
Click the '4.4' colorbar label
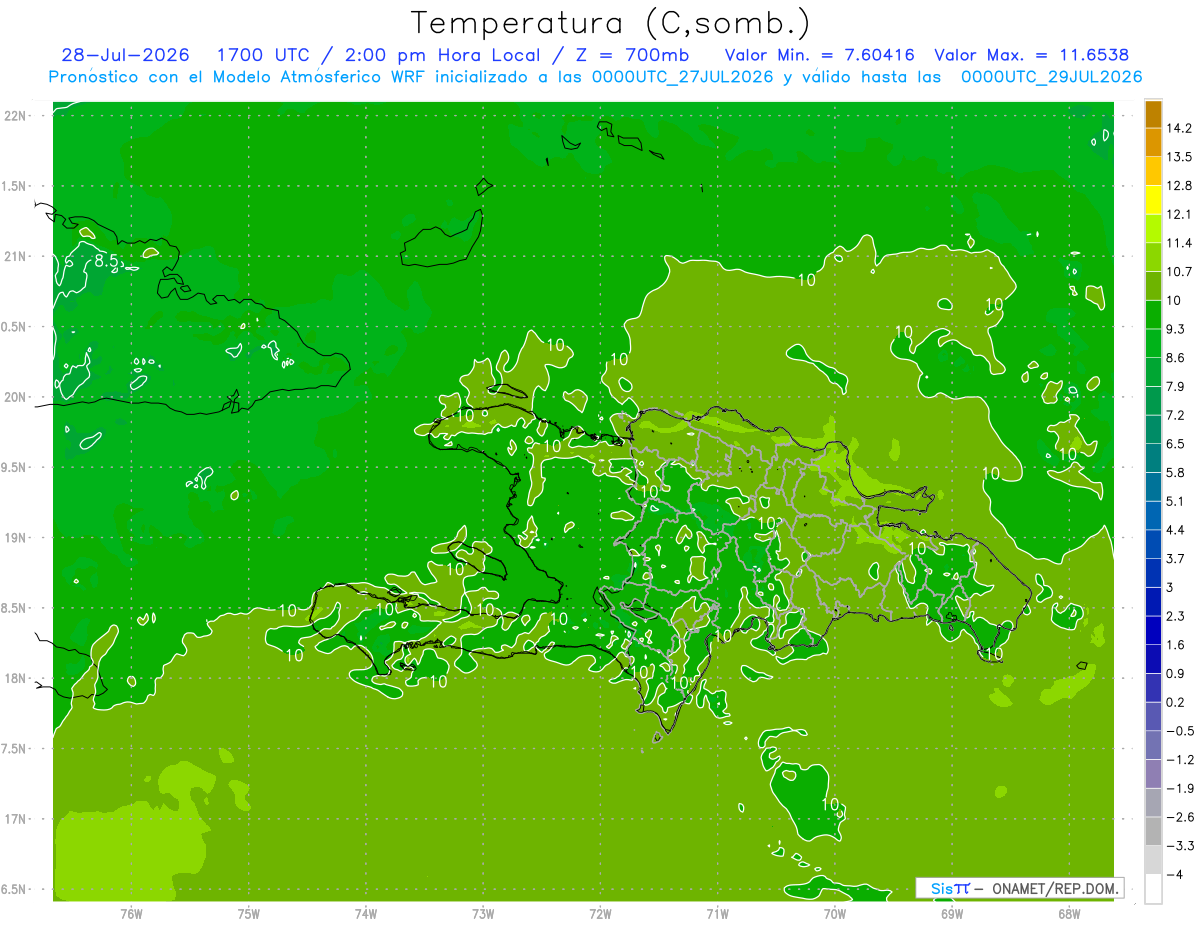[x=1176, y=530]
